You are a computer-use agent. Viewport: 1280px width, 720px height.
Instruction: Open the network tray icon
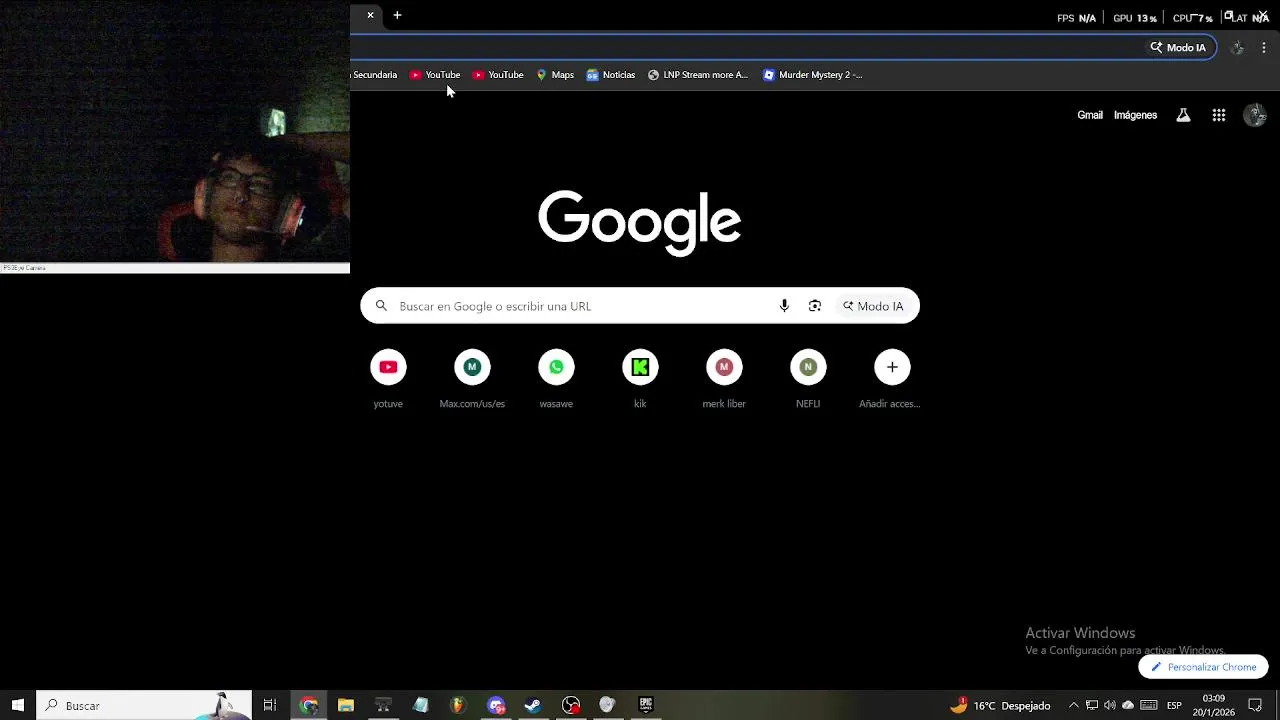tap(1092, 705)
